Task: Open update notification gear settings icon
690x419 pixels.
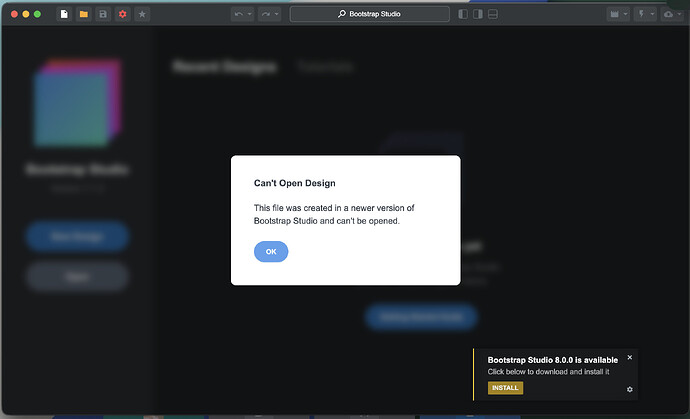Action: pyautogui.click(x=629, y=388)
